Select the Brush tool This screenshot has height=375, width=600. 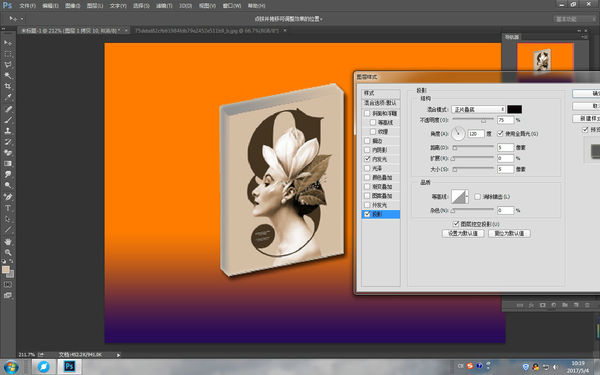click(x=8, y=120)
